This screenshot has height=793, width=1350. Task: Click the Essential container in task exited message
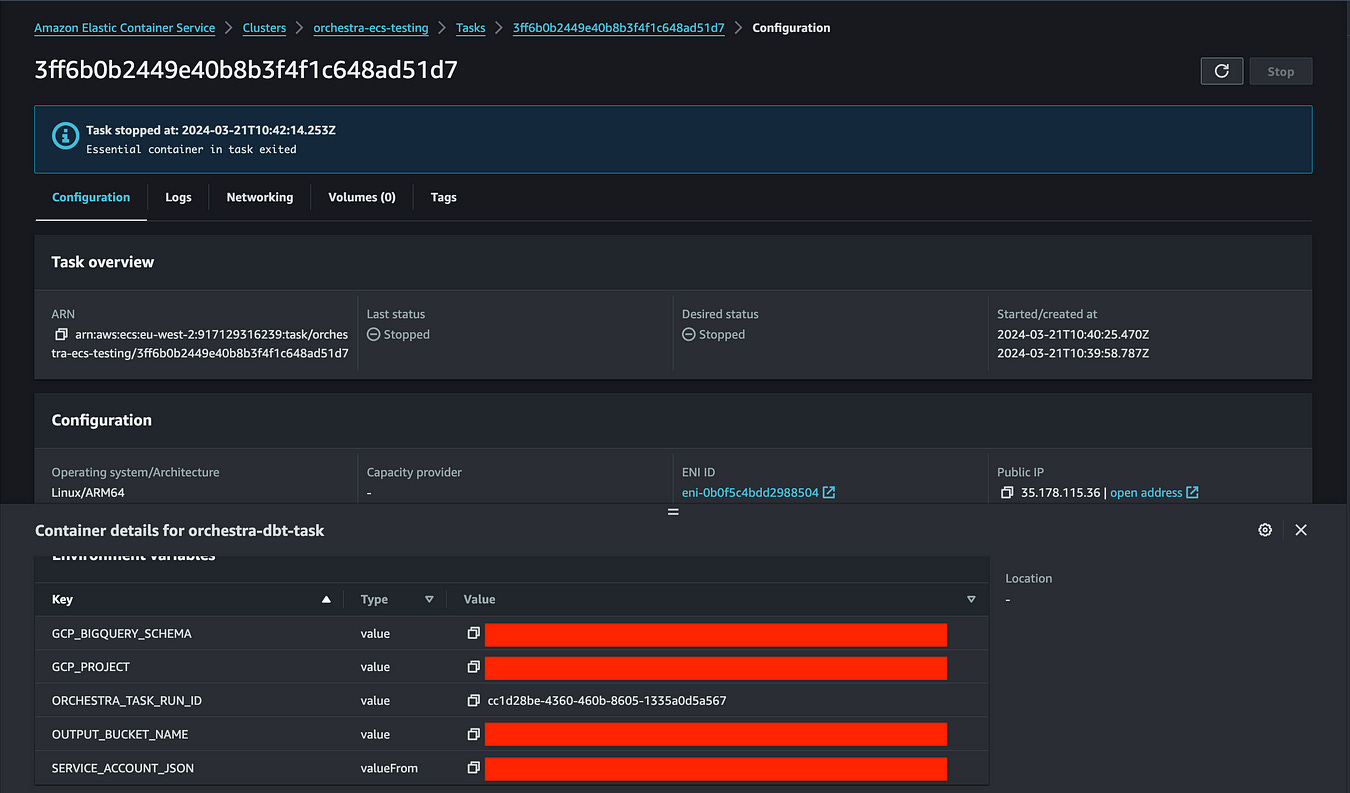click(191, 150)
